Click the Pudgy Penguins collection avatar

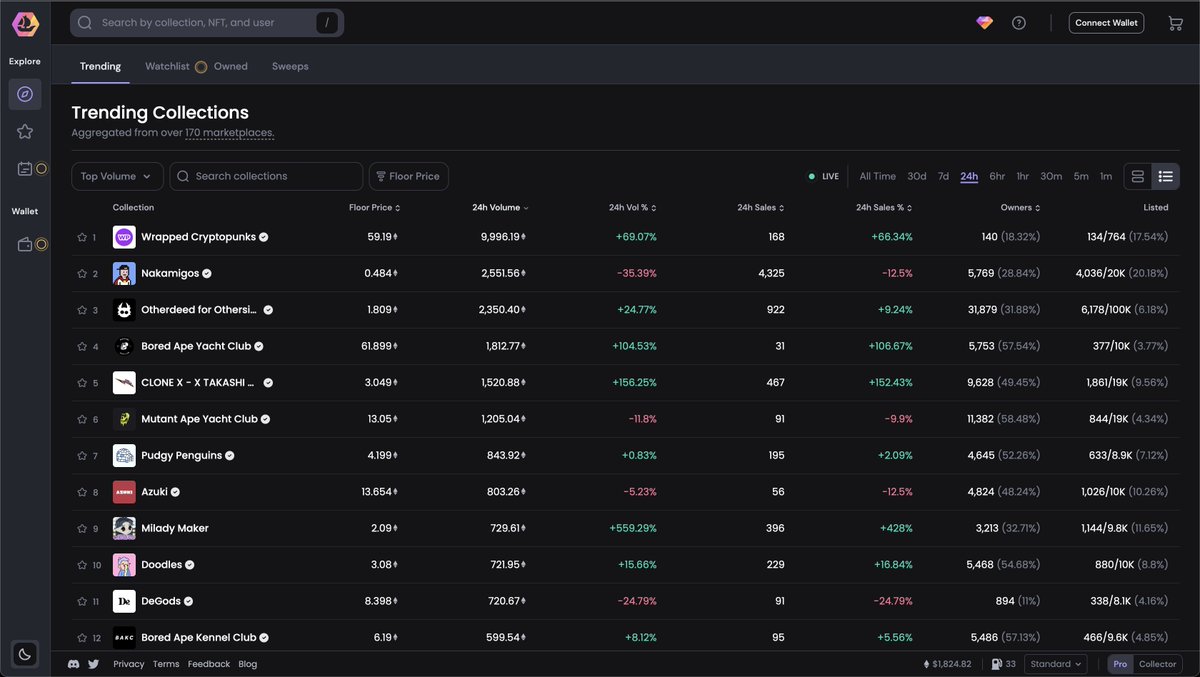[x=124, y=456]
